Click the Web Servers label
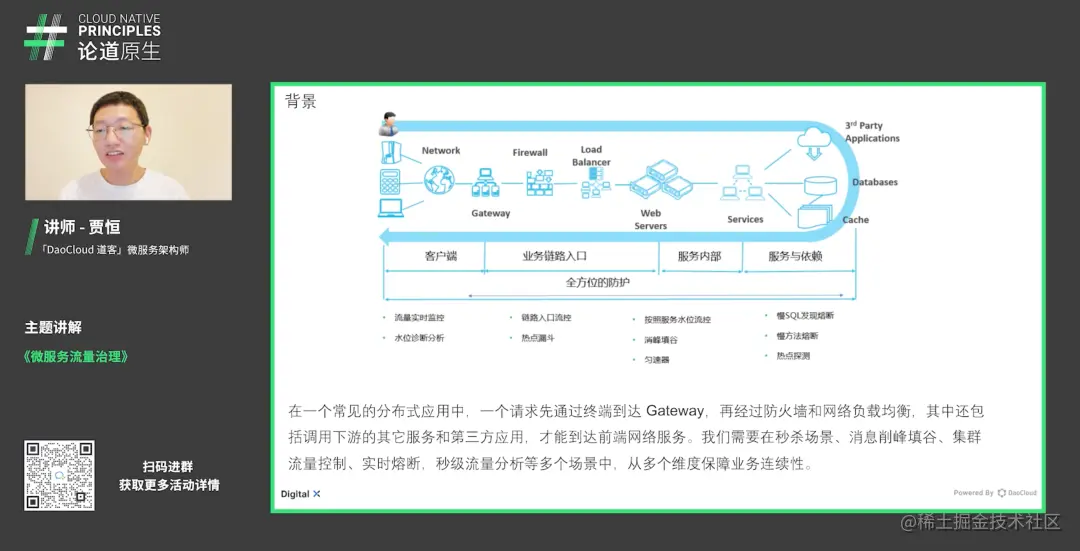Image resolution: width=1080 pixels, height=551 pixels. (650, 220)
